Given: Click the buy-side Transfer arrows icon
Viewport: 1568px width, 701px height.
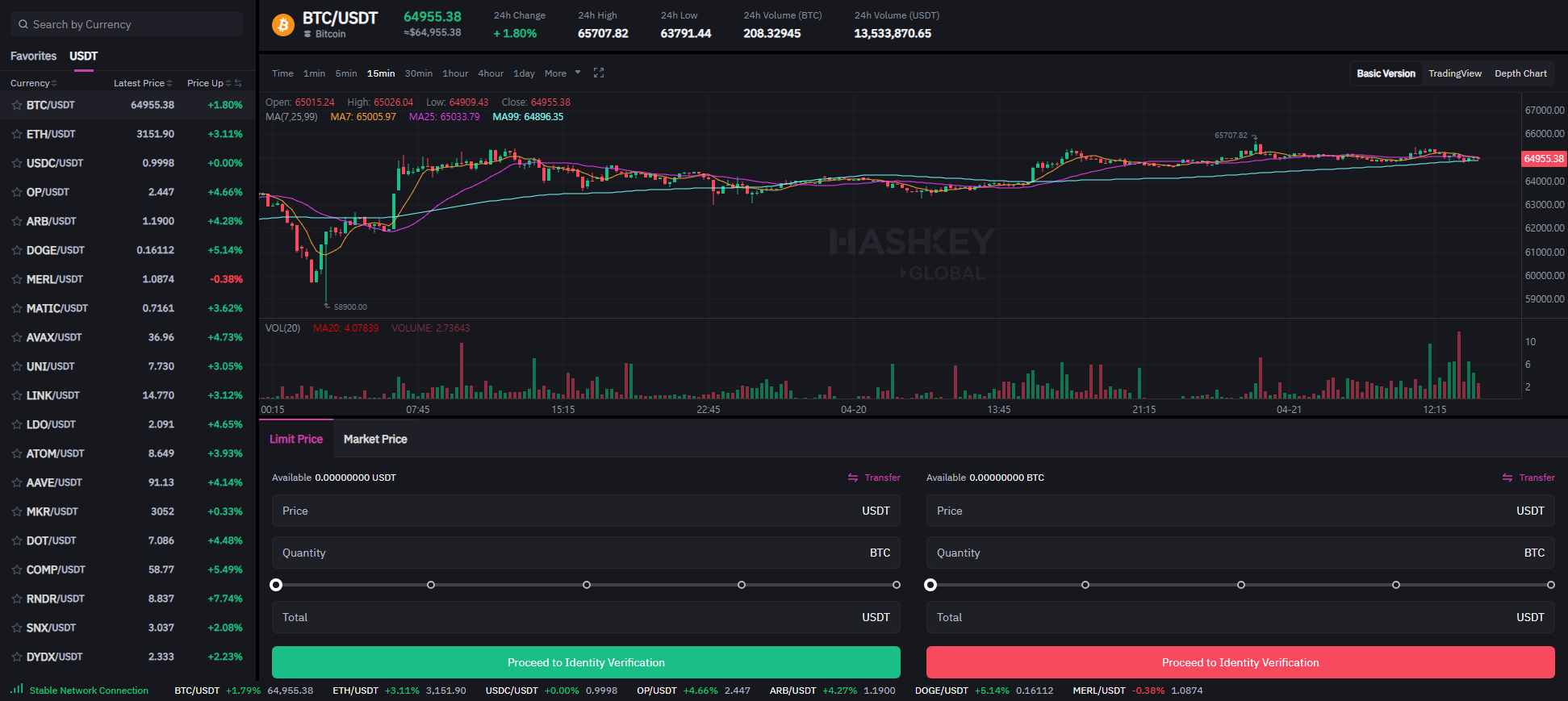Looking at the screenshot, I should pyautogui.click(x=853, y=478).
